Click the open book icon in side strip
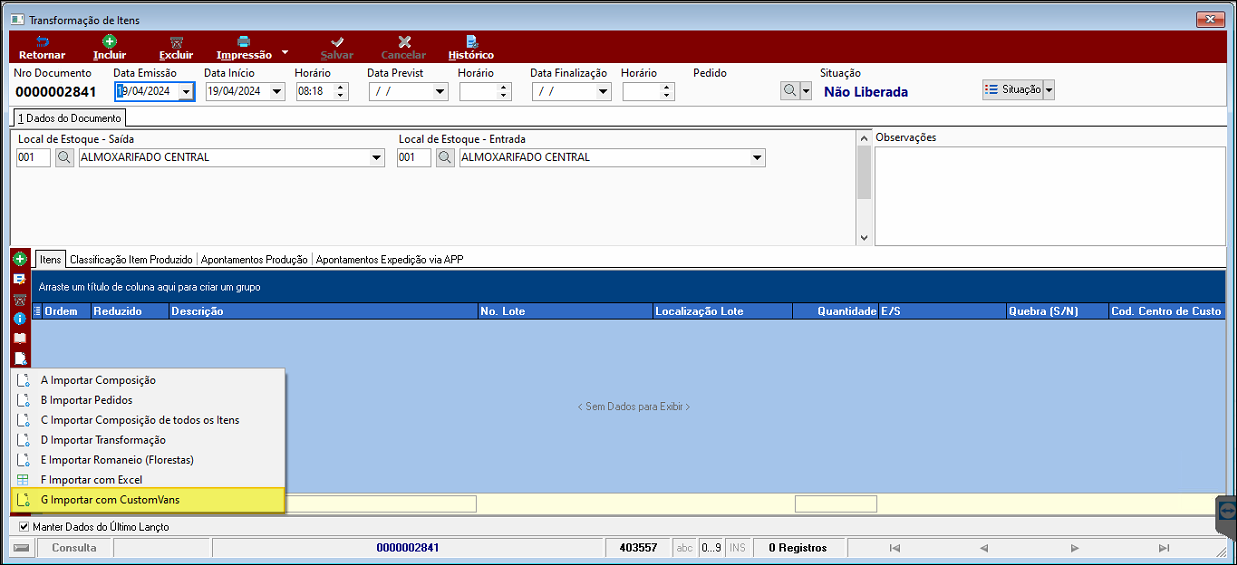1237x565 pixels. point(19,338)
